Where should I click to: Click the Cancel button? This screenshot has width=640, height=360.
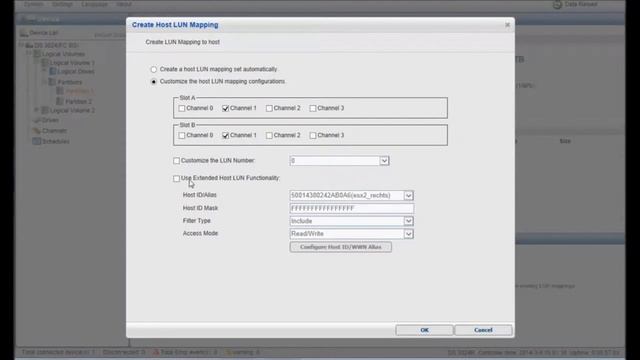[x=483, y=330]
